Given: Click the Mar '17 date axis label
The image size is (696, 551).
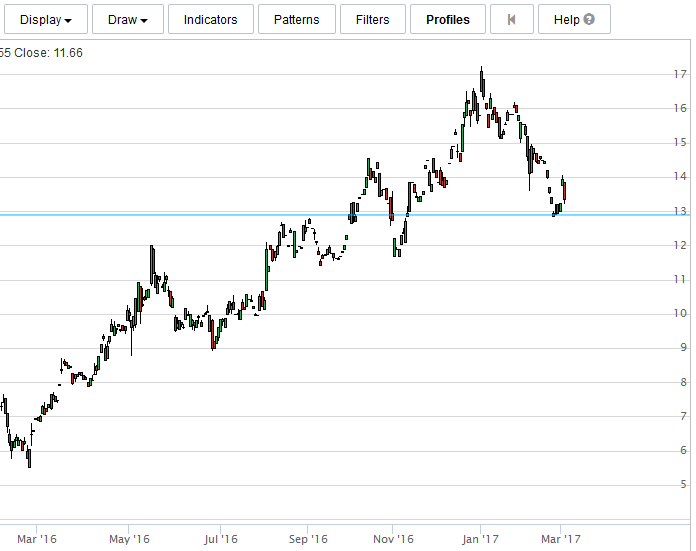Looking at the screenshot, I should pos(561,539).
